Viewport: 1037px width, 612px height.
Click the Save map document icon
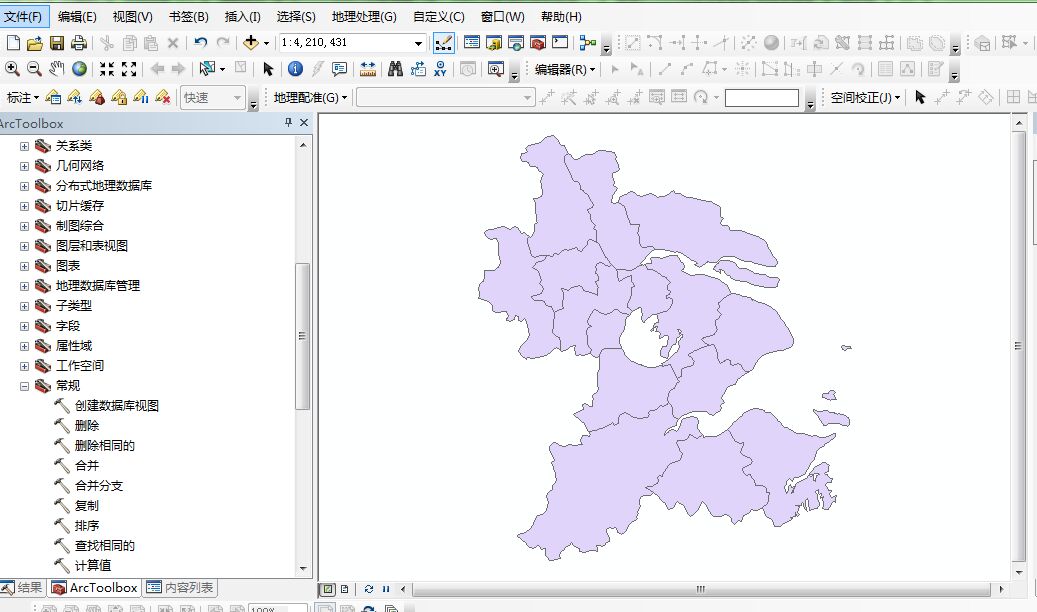[x=57, y=43]
